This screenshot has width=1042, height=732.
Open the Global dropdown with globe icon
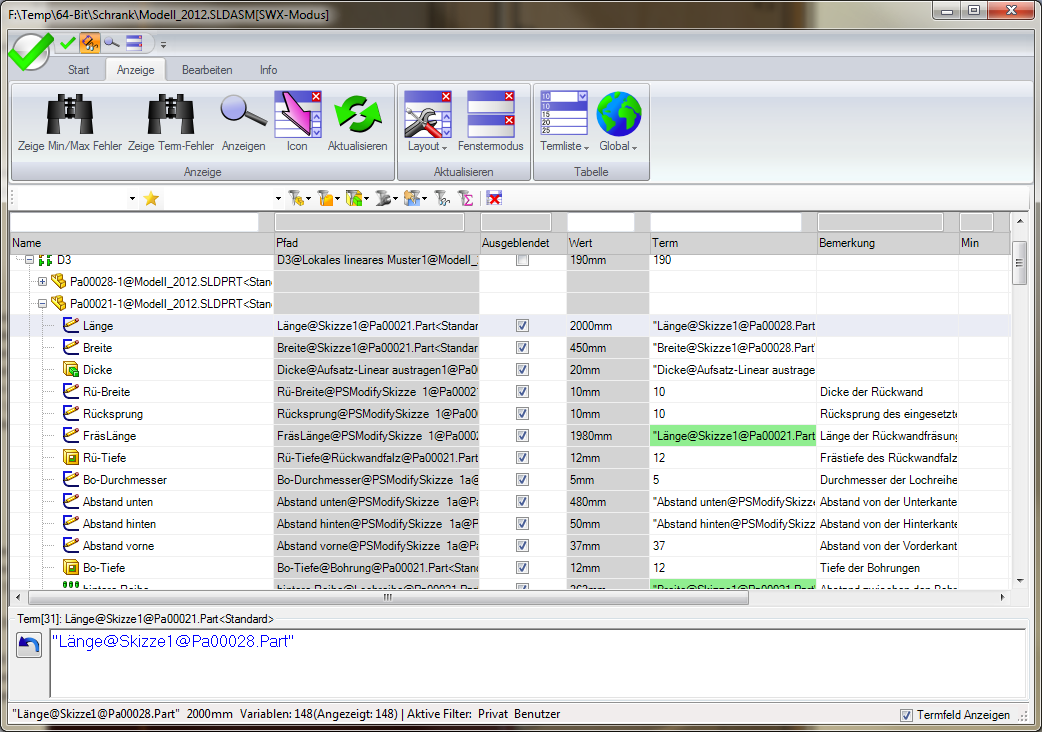618,146
